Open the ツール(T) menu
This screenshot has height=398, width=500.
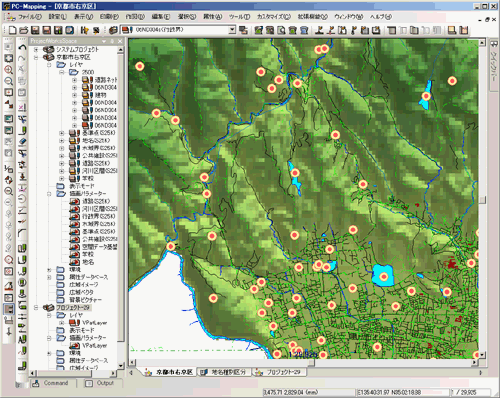[239, 17]
